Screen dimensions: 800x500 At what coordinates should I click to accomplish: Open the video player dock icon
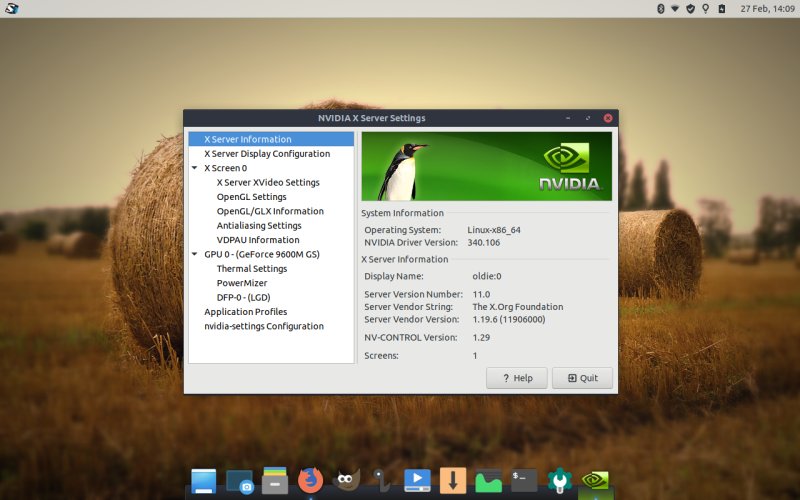417,481
